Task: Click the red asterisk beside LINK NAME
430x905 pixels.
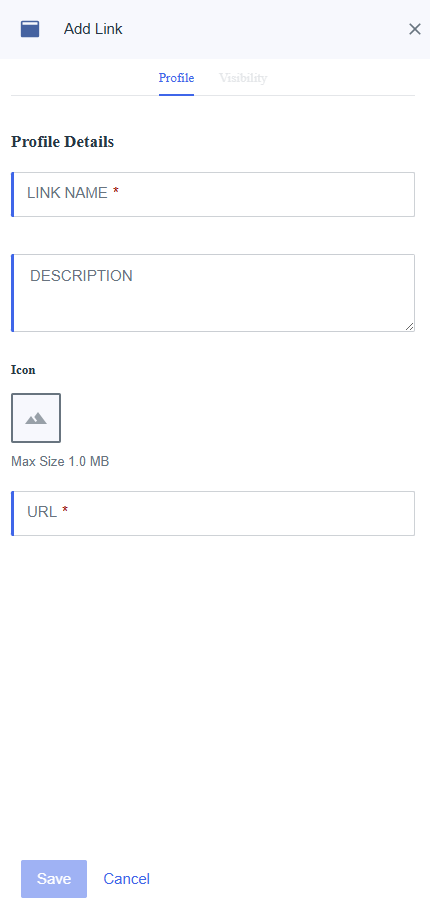Action: click(116, 192)
